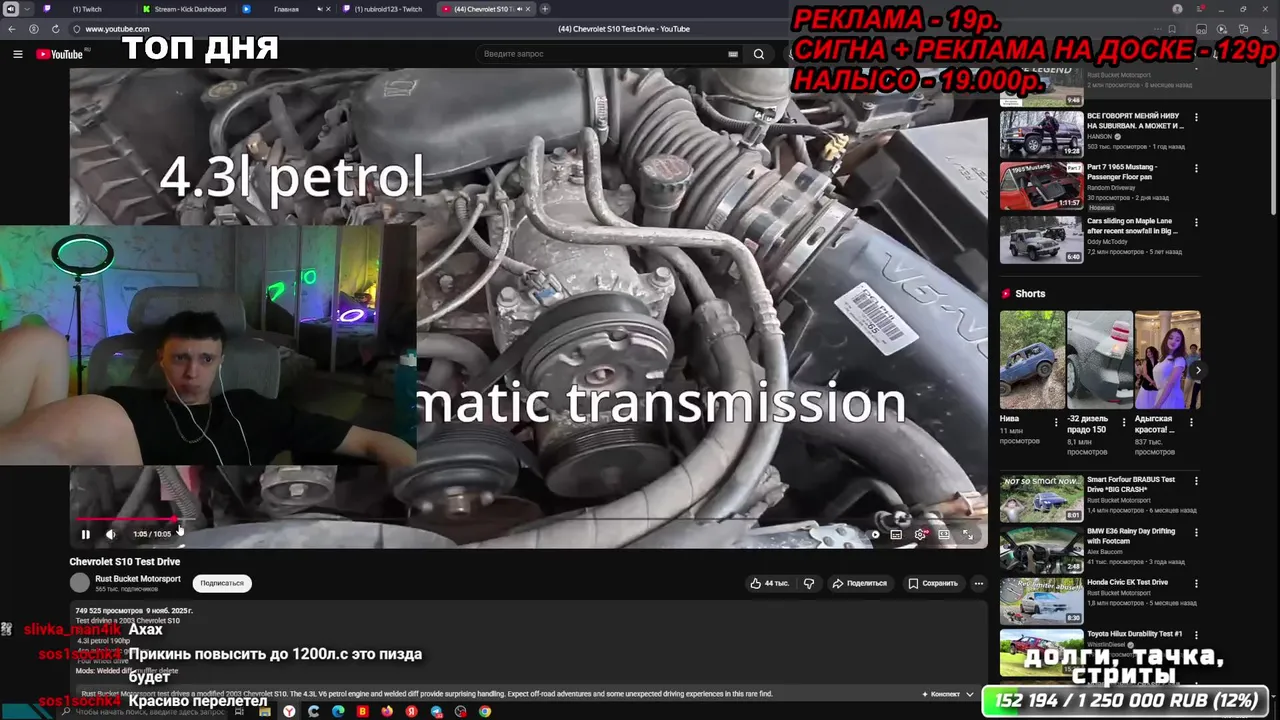The height and width of the screenshot is (720, 1280).
Task: Open options for Smart Forfour BRABUS video
Action: point(1196,482)
